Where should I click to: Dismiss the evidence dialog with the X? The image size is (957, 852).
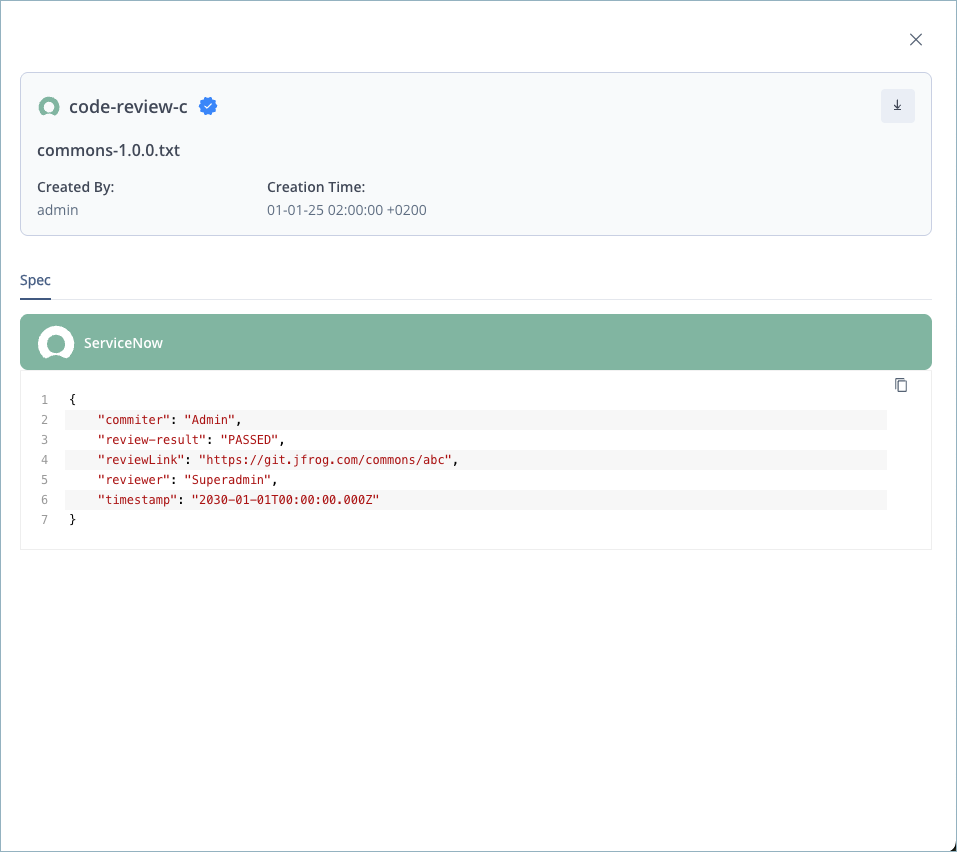(916, 39)
